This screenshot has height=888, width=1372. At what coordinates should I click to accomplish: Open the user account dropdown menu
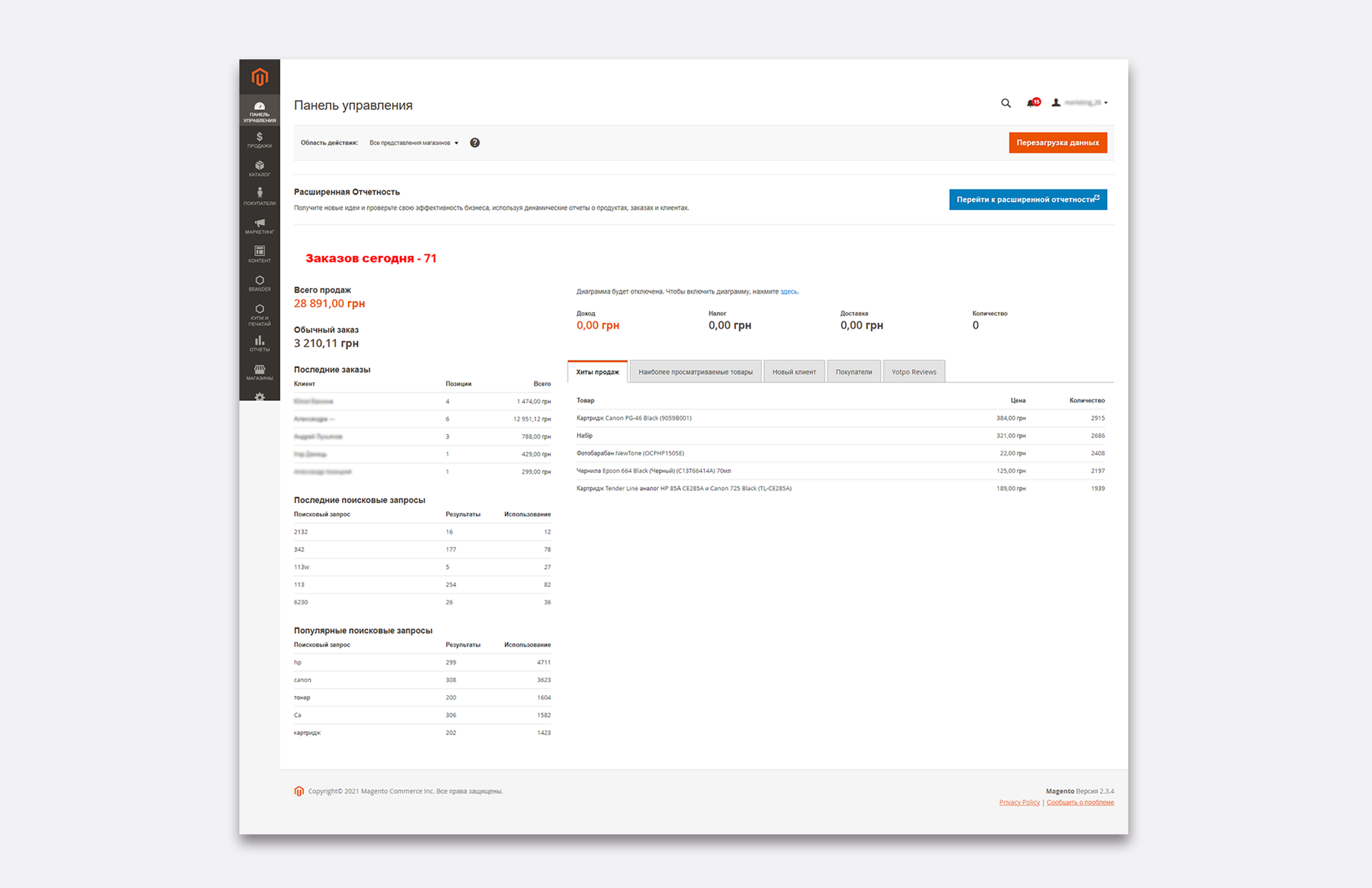click(x=1080, y=103)
